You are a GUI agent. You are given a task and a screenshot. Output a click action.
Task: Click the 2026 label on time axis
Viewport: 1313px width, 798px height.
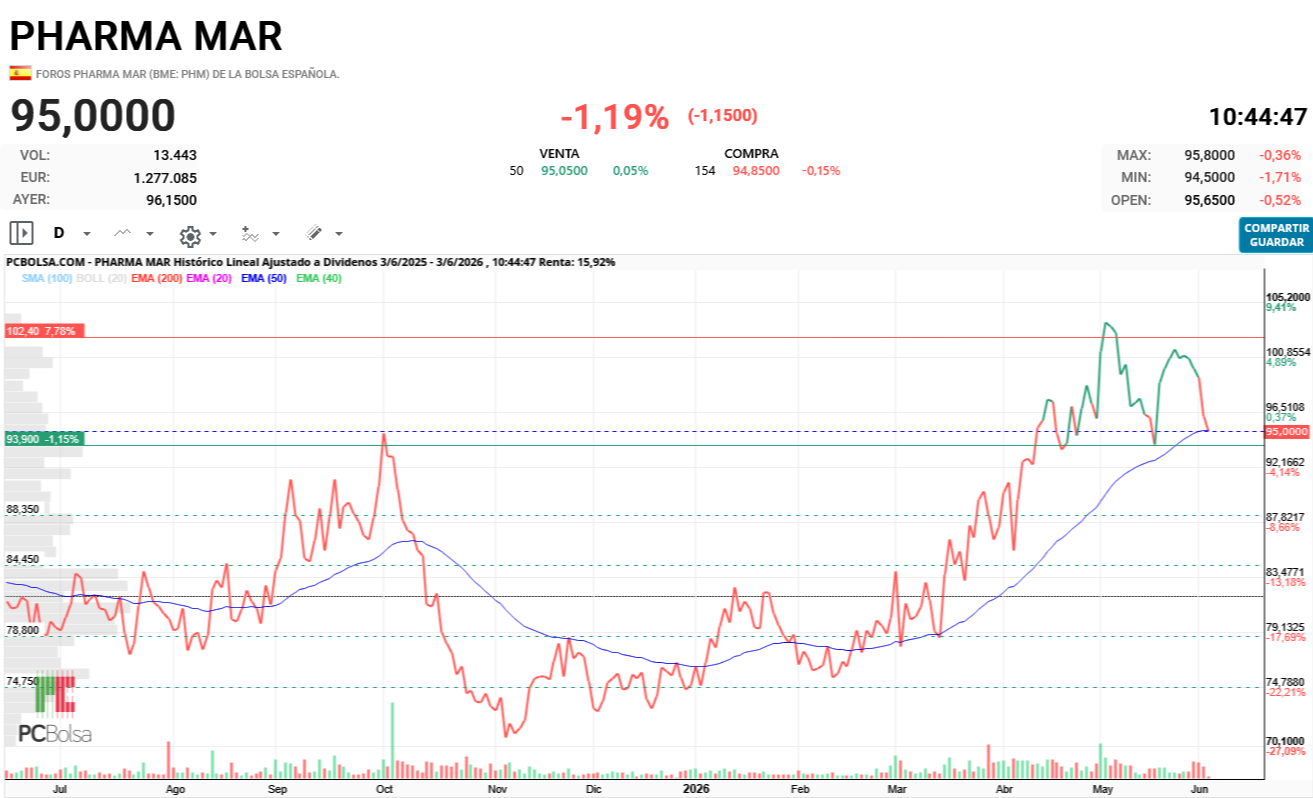[x=696, y=789]
